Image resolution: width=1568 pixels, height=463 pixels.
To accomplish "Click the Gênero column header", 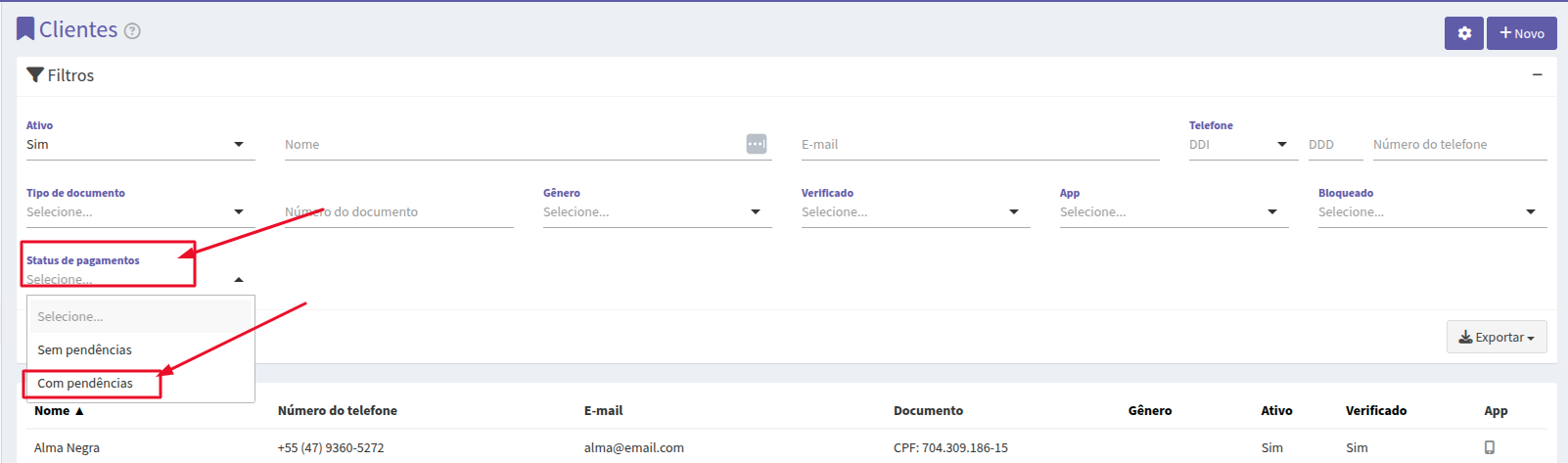I will [x=1150, y=411].
